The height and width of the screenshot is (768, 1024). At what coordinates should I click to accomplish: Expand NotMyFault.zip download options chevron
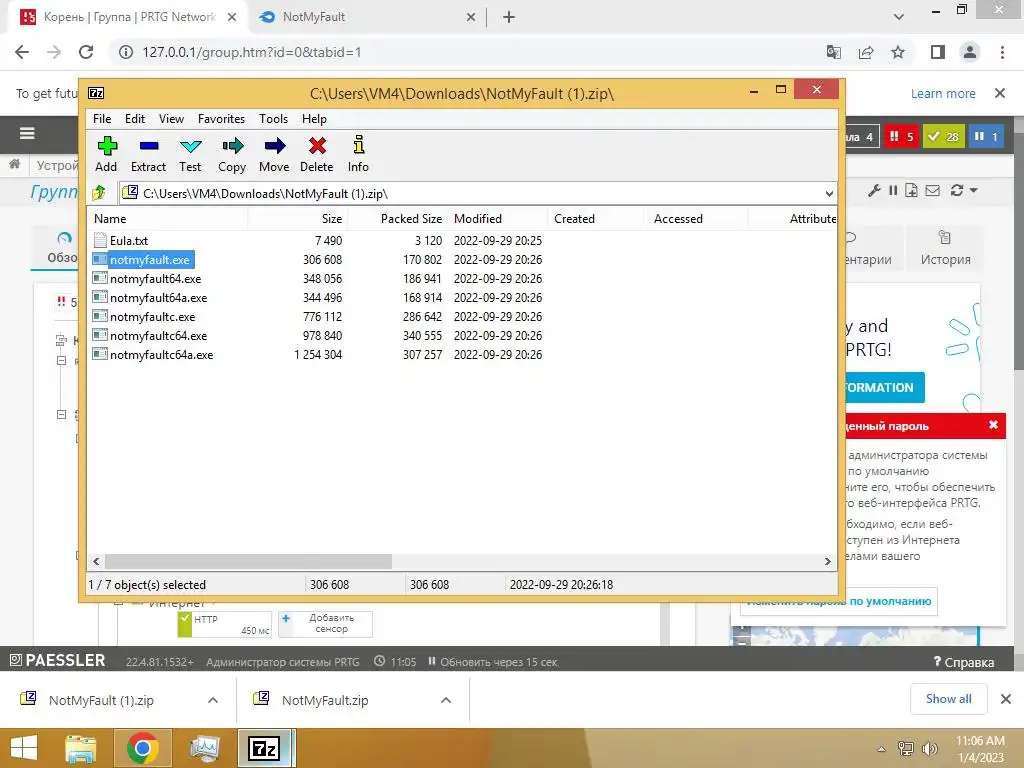pos(446,700)
